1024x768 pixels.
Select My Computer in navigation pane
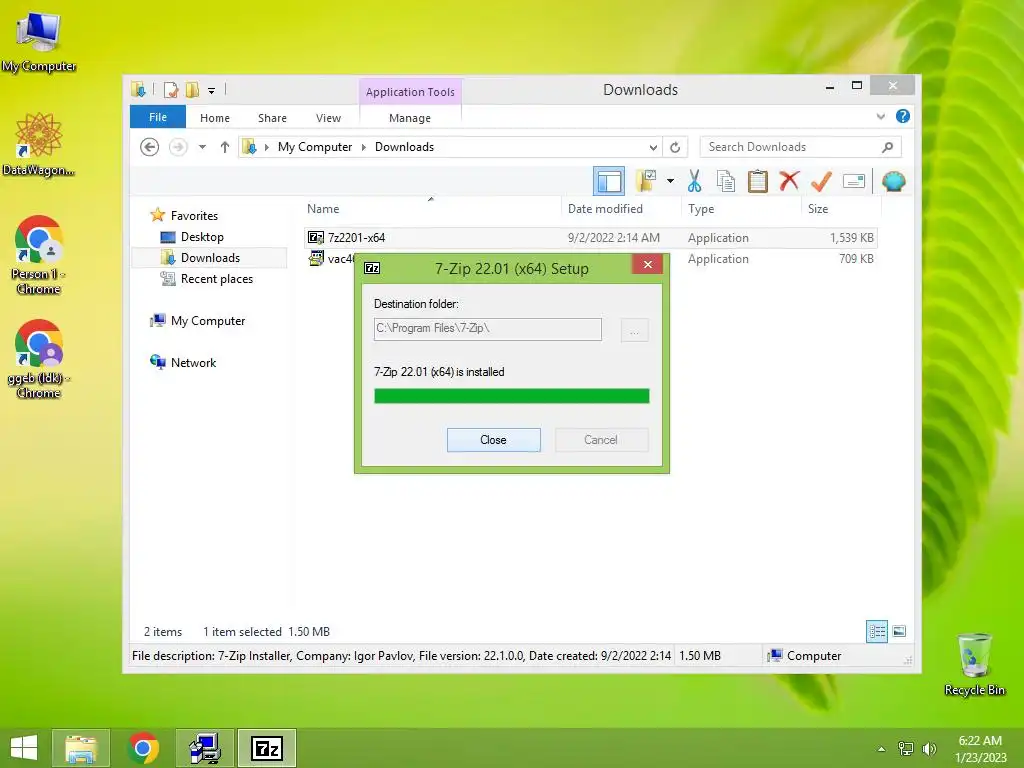pos(208,321)
